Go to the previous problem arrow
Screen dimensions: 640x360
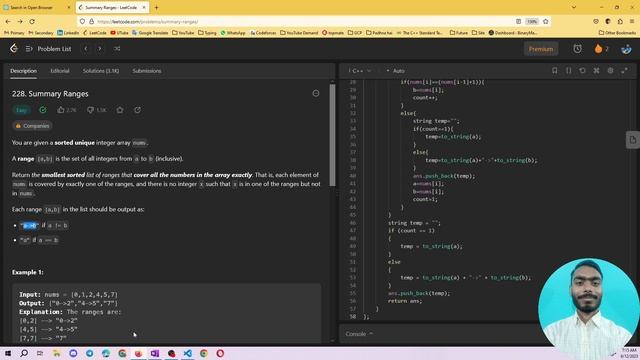click(86, 49)
